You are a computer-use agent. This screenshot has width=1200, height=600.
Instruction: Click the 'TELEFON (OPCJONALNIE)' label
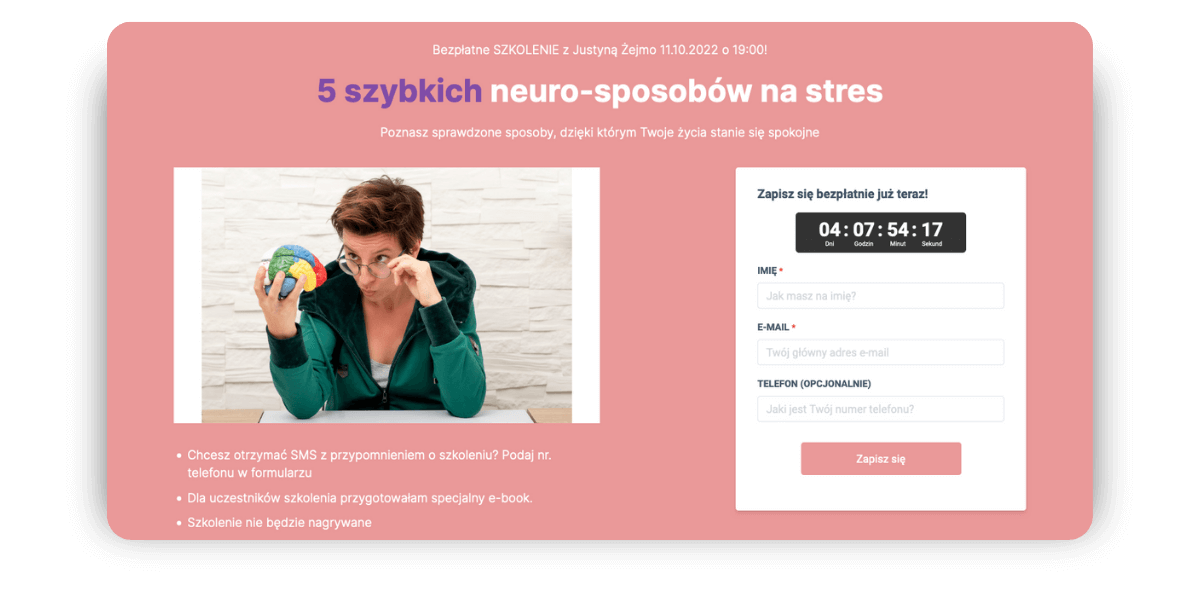click(814, 384)
